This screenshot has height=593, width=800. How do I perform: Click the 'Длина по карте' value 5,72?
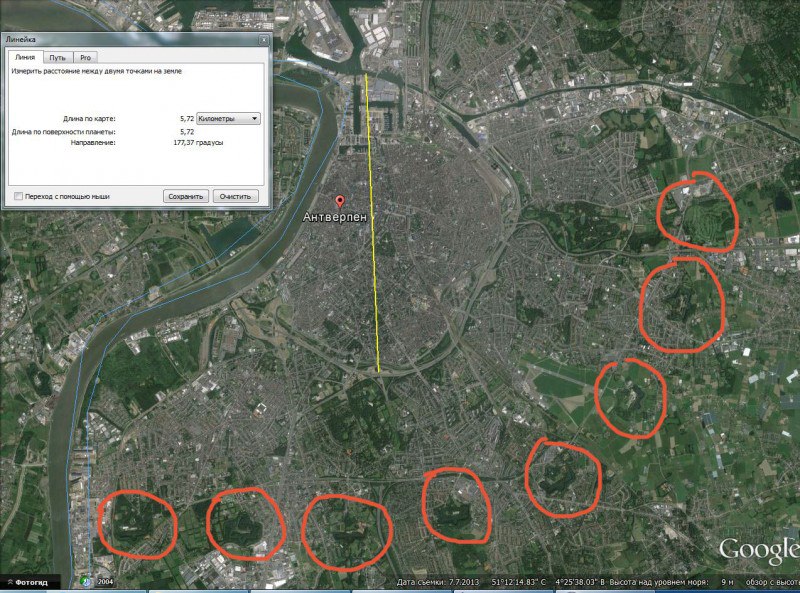pyautogui.click(x=187, y=118)
